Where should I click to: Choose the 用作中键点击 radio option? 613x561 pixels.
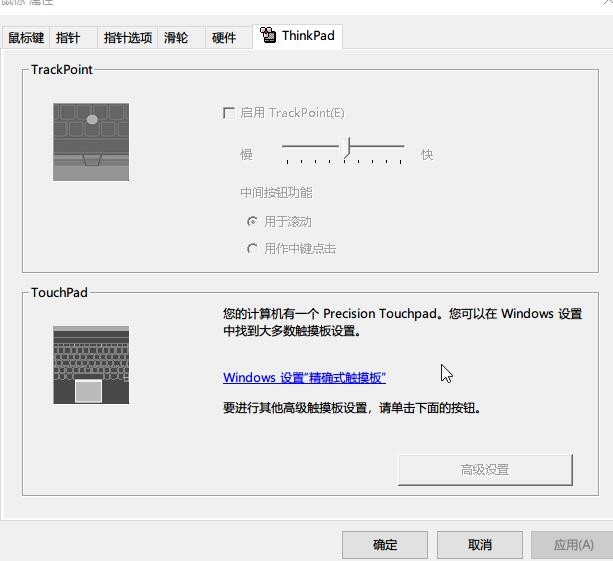pos(252,248)
